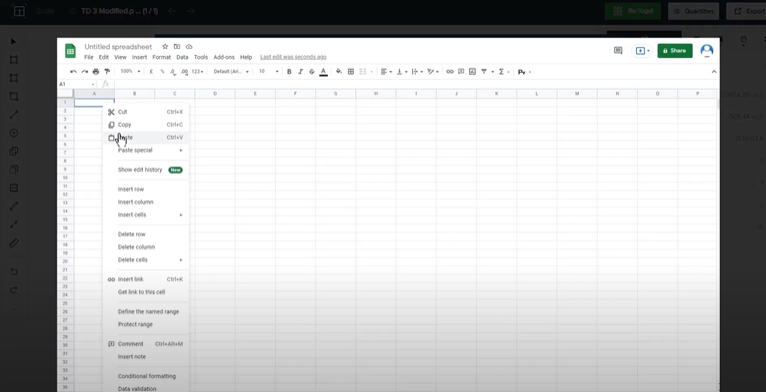Click the insert chart toolbar icon
Viewport: 766px width, 392px height.
(472, 71)
